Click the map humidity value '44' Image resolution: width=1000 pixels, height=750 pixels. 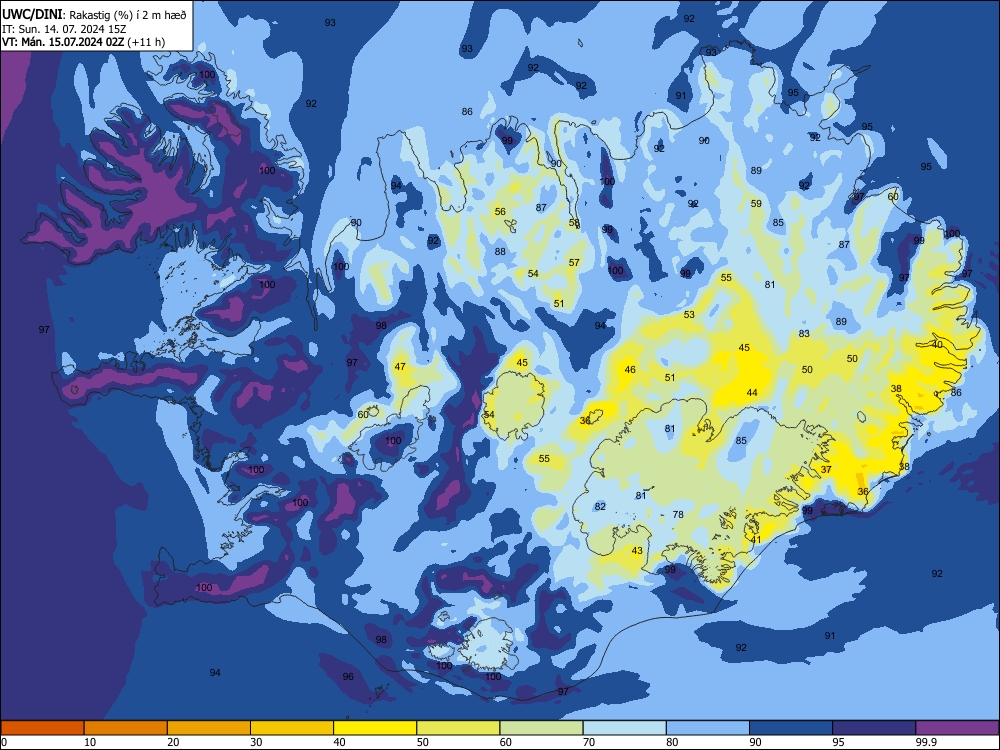[x=752, y=393]
